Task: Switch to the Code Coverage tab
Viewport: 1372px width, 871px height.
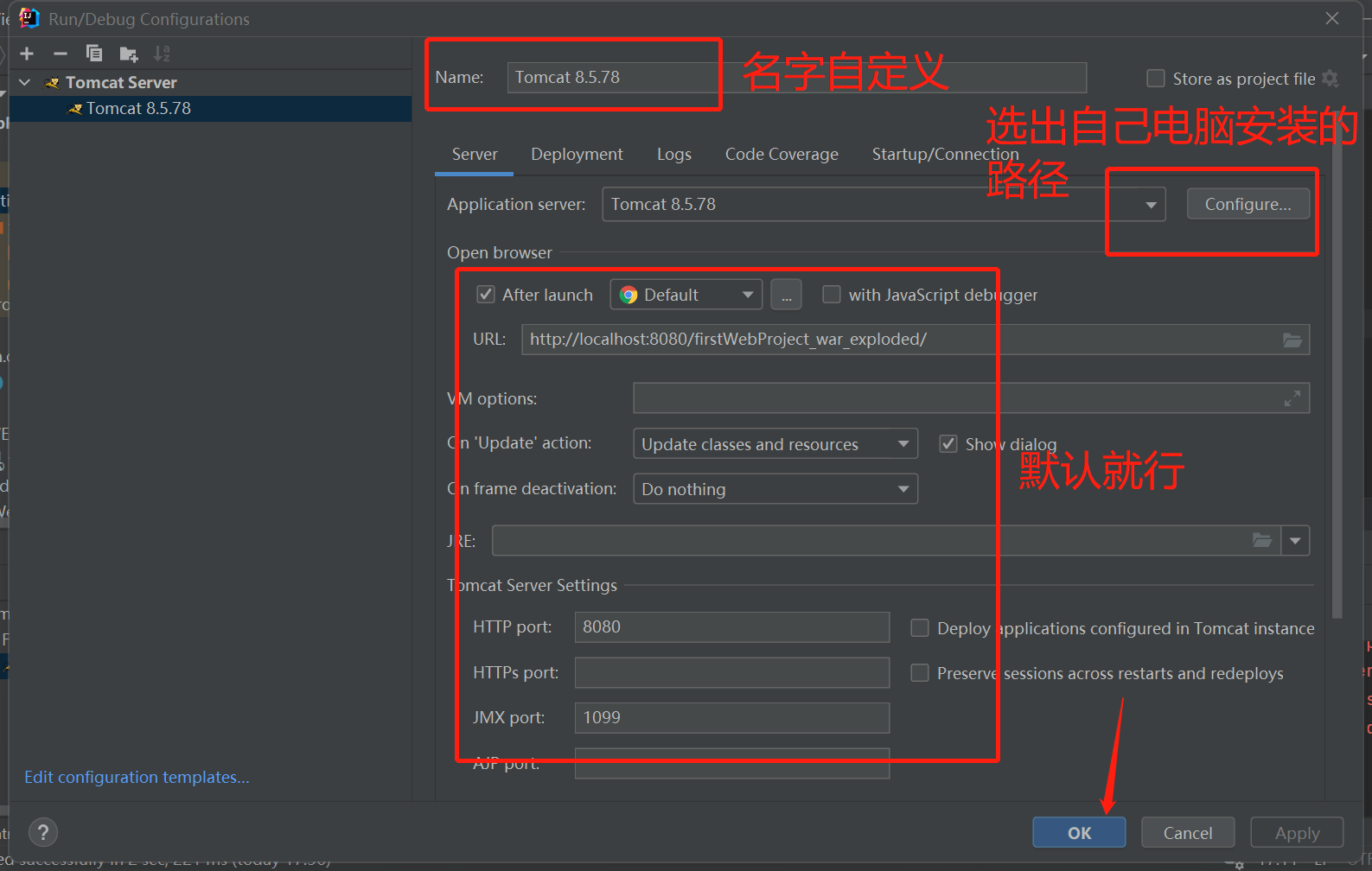Action: (x=782, y=155)
